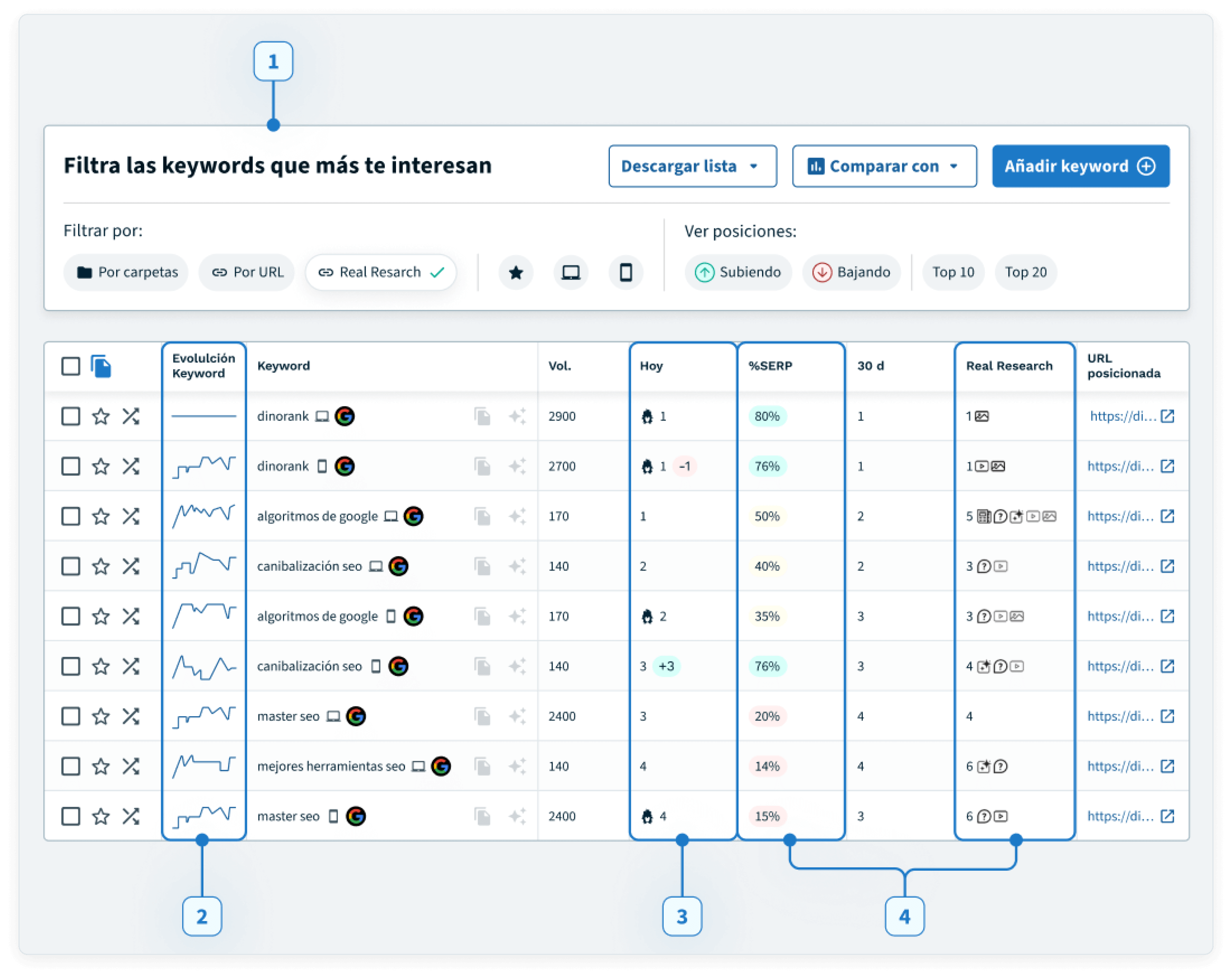Star the algoritmos de google mobile keyword
Screen dimensions: 1232x978
point(101,616)
